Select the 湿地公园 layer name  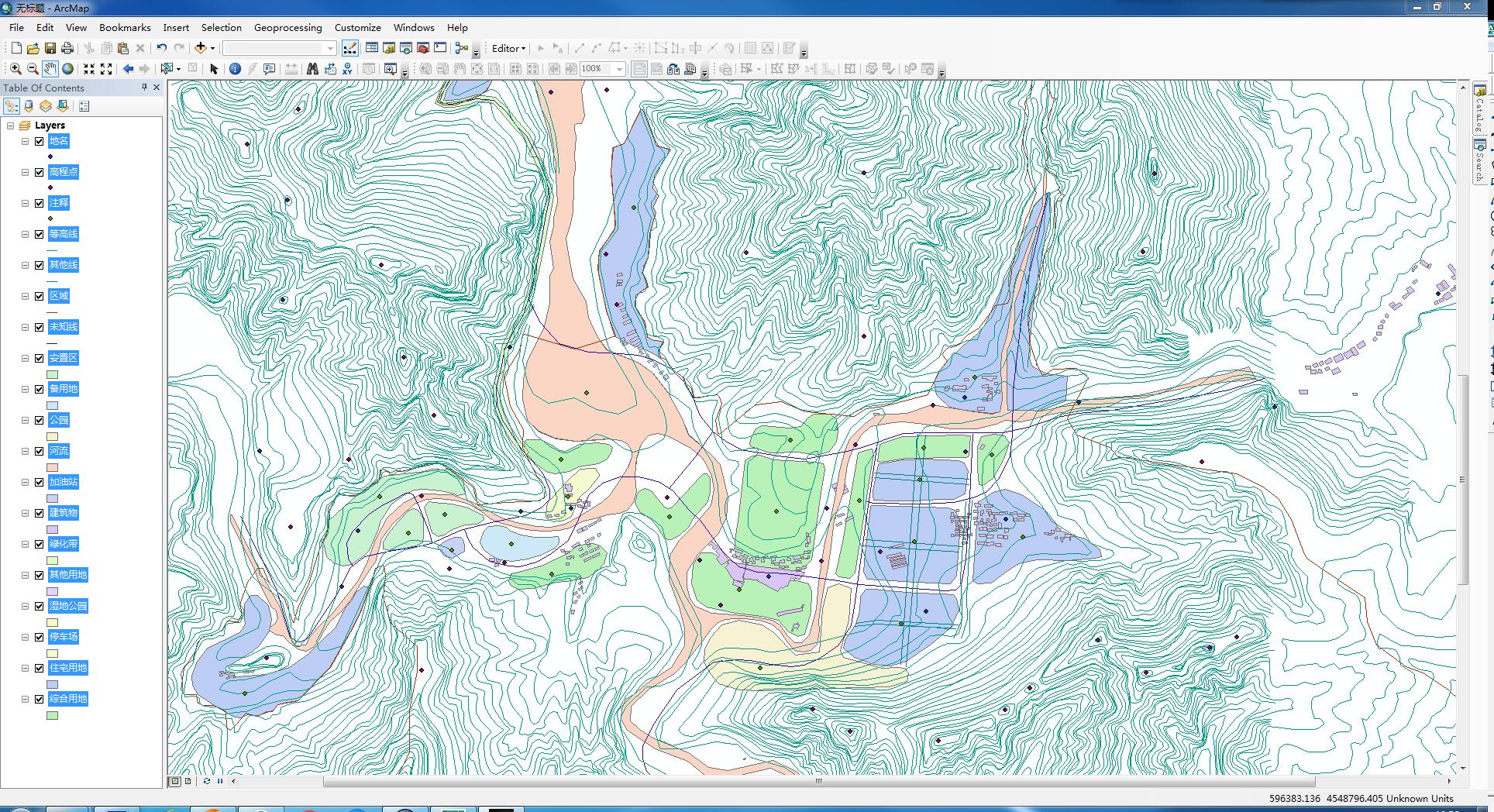pos(68,606)
